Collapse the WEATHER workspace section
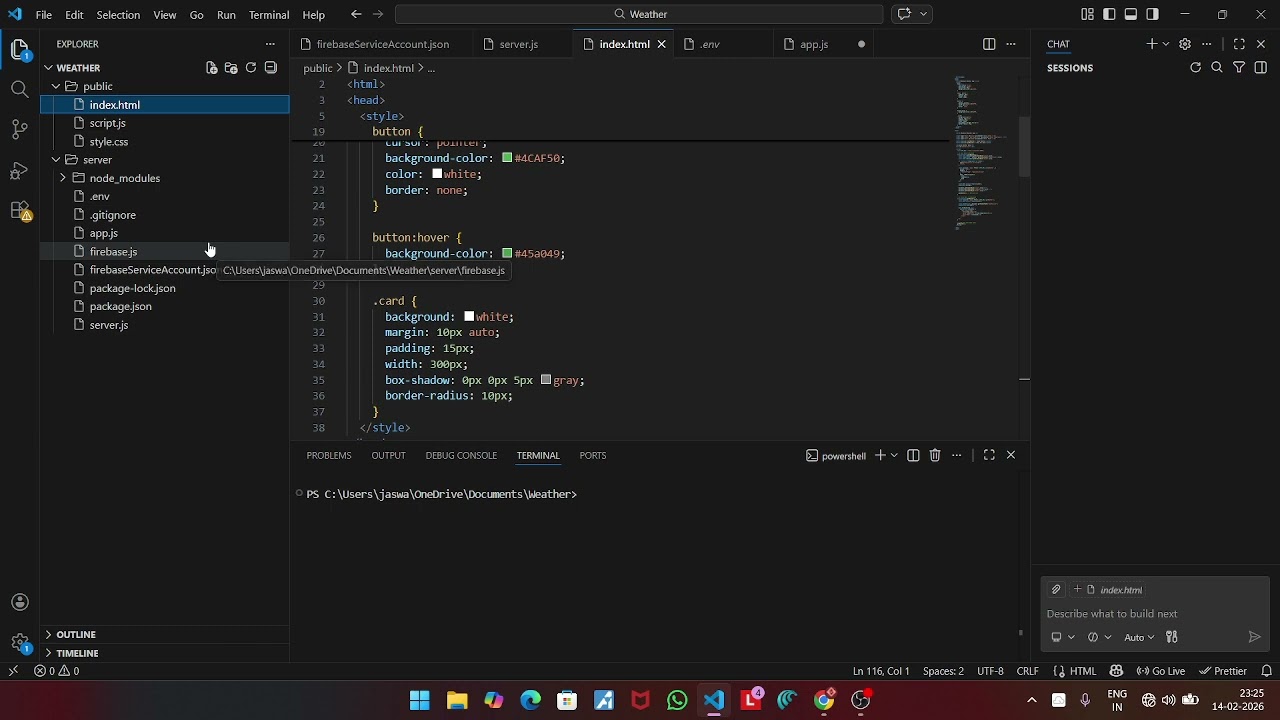 coord(48,68)
